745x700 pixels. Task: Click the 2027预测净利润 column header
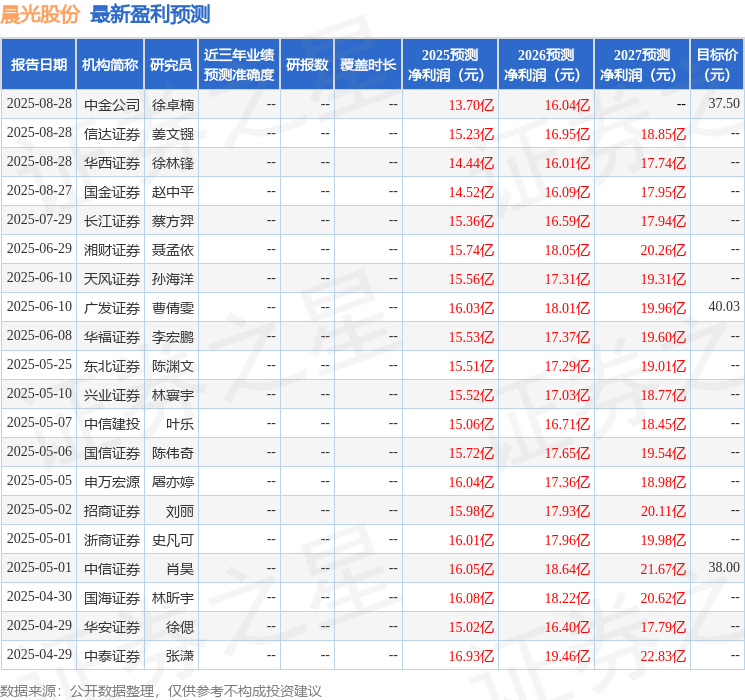click(x=642, y=65)
